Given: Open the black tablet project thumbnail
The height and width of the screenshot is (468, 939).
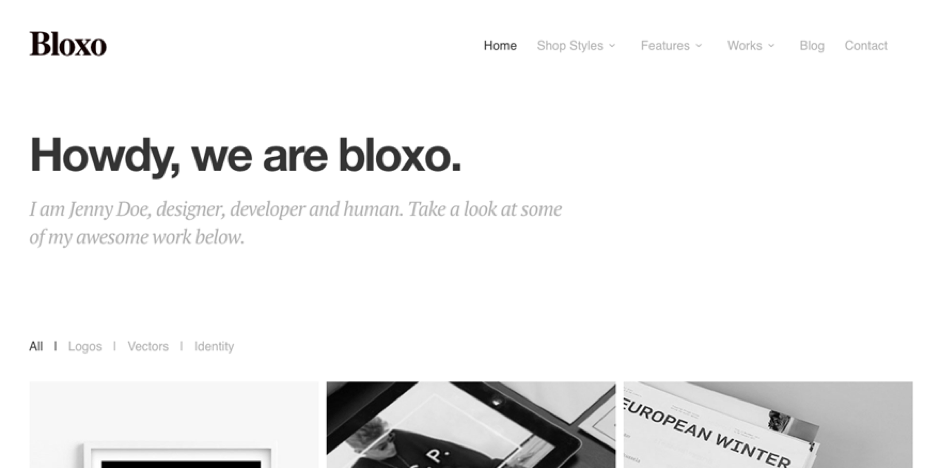Looking at the screenshot, I should tap(471, 425).
